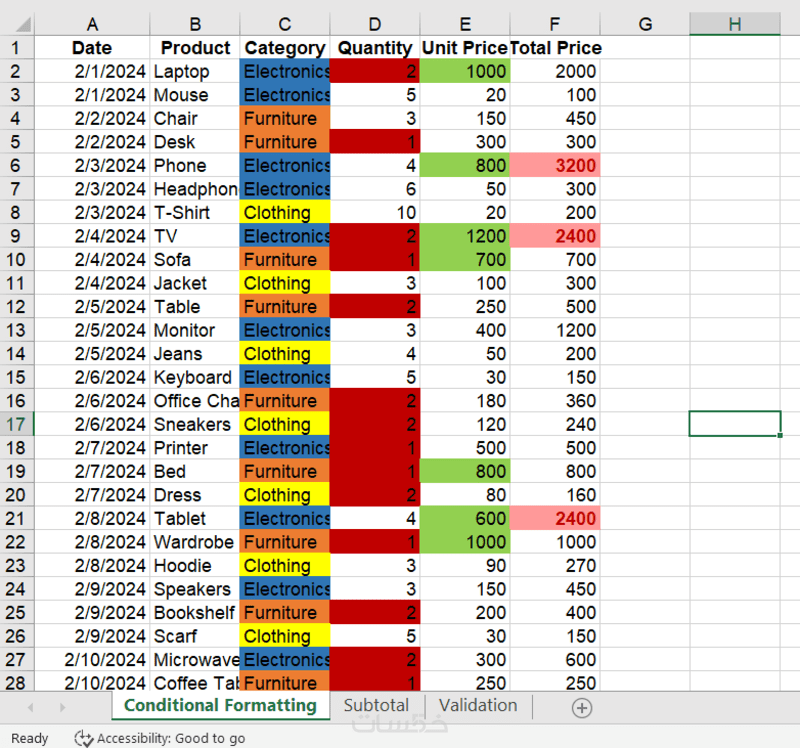Viewport: 800px width, 748px height.
Task: Select the 2/10/2024 date cell for Microwave
Action: [92, 659]
